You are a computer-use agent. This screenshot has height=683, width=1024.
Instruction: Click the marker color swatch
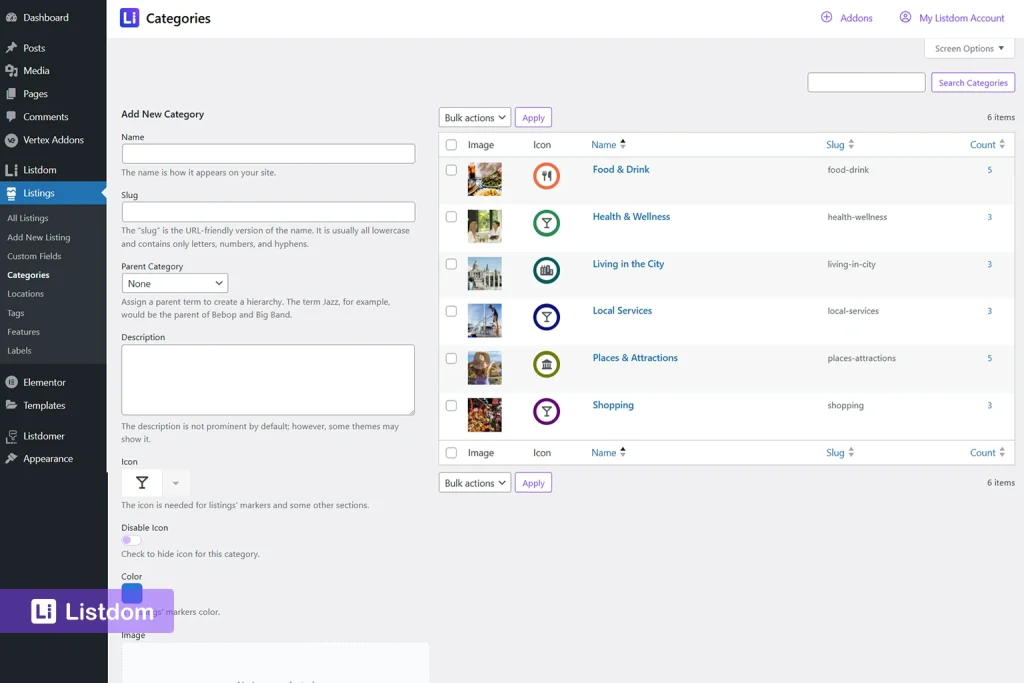(131, 593)
